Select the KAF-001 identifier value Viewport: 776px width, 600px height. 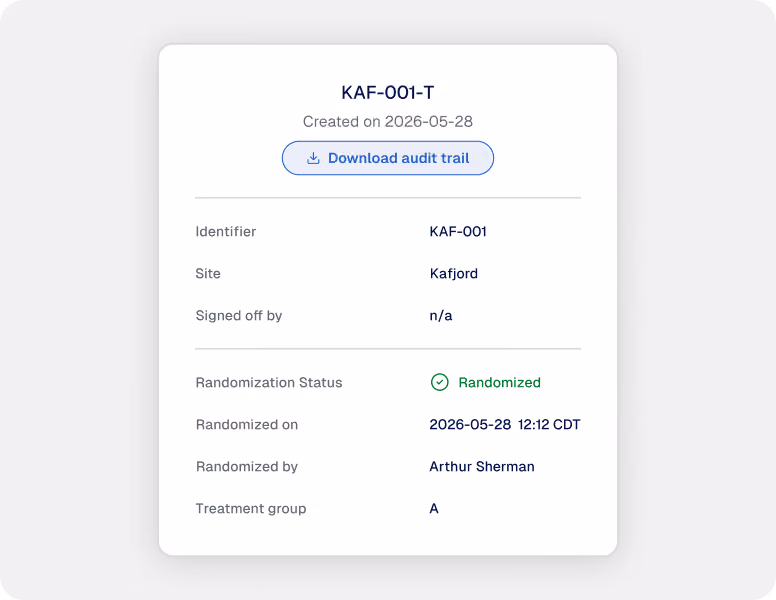point(458,231)
